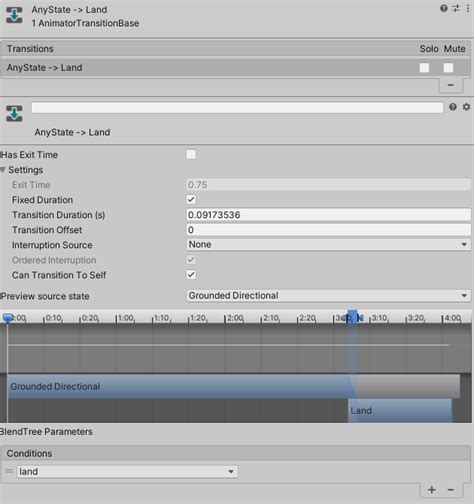Grab the condition row reorder handle

(x=9, y=471)
